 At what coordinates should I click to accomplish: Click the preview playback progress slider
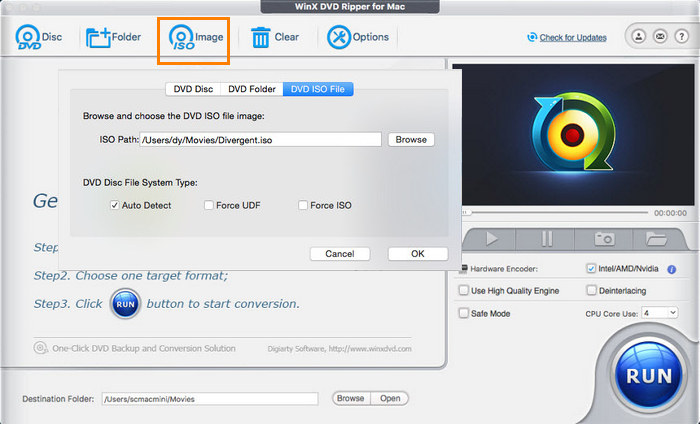pos(556,213)
